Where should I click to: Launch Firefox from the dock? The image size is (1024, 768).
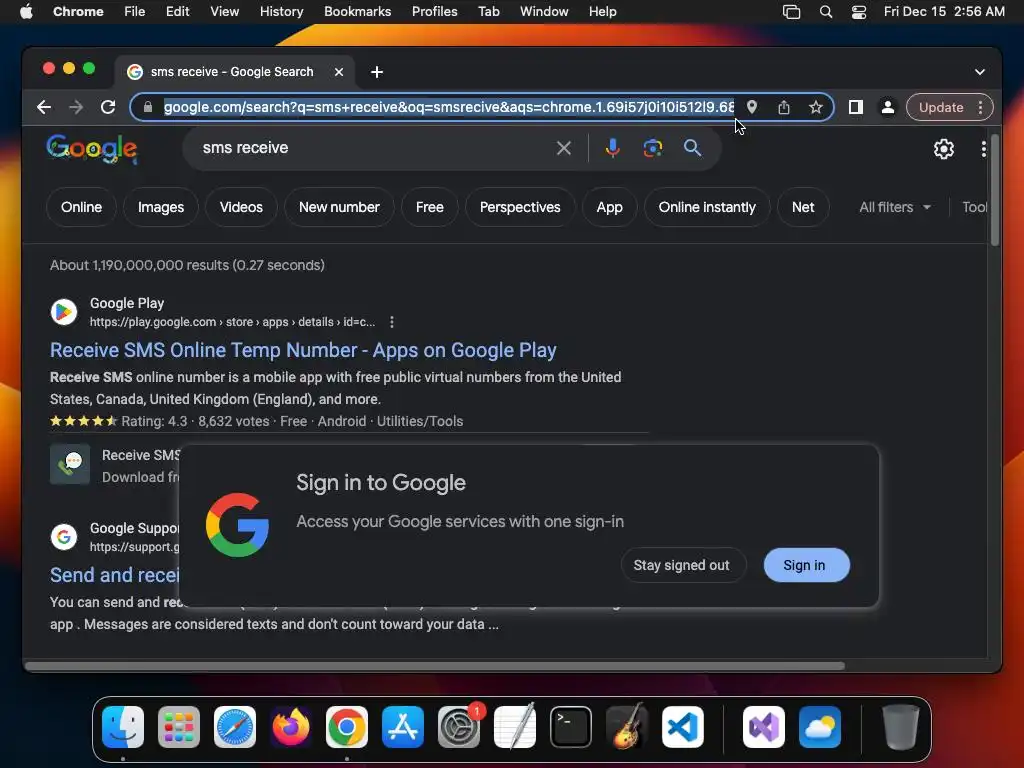291,727
